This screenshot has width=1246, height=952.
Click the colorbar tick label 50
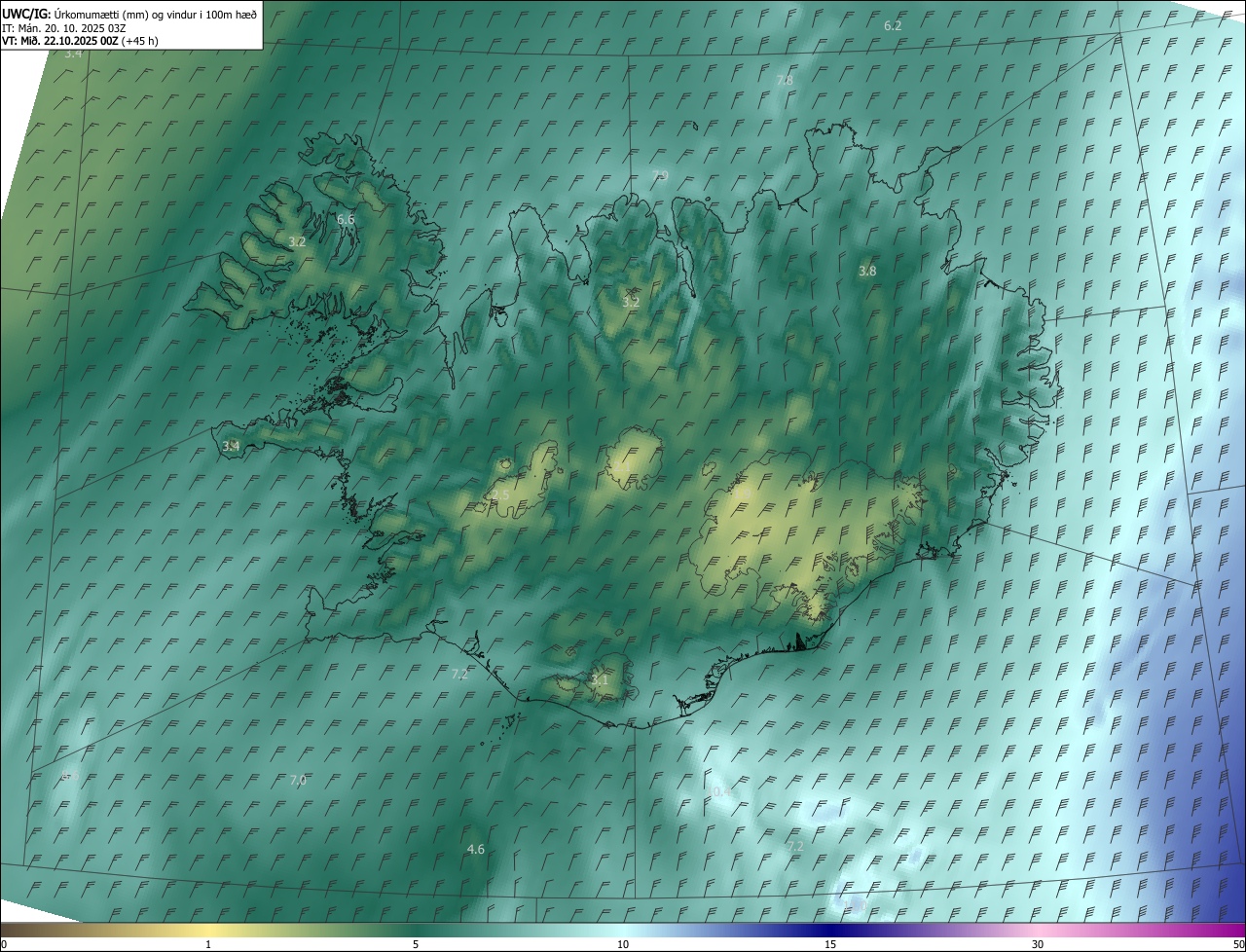[1238, 944]
